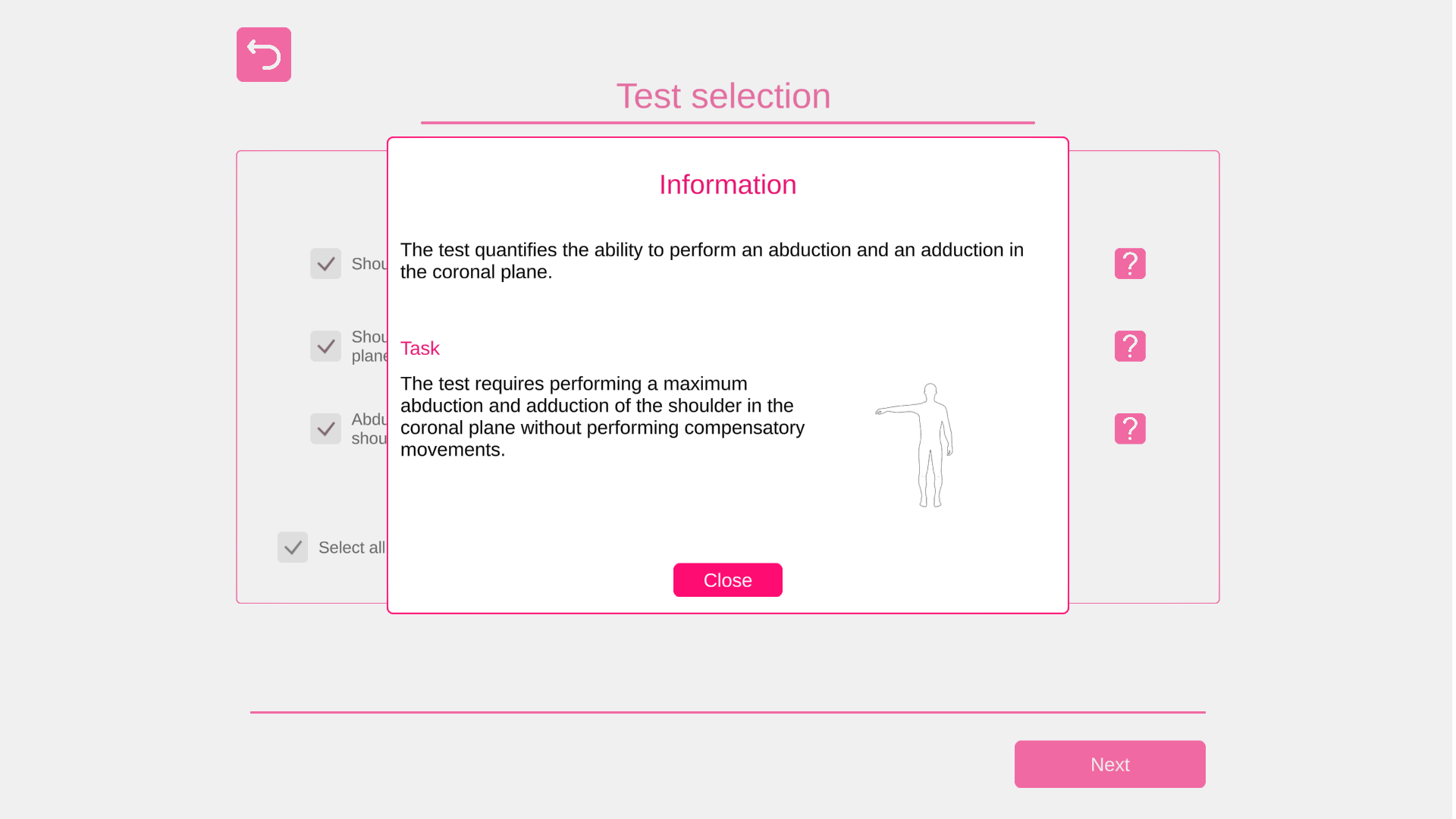Click the Select all label text
Image resolution: width=1456 pixels, height=819 pixels.
pos(352,548)
